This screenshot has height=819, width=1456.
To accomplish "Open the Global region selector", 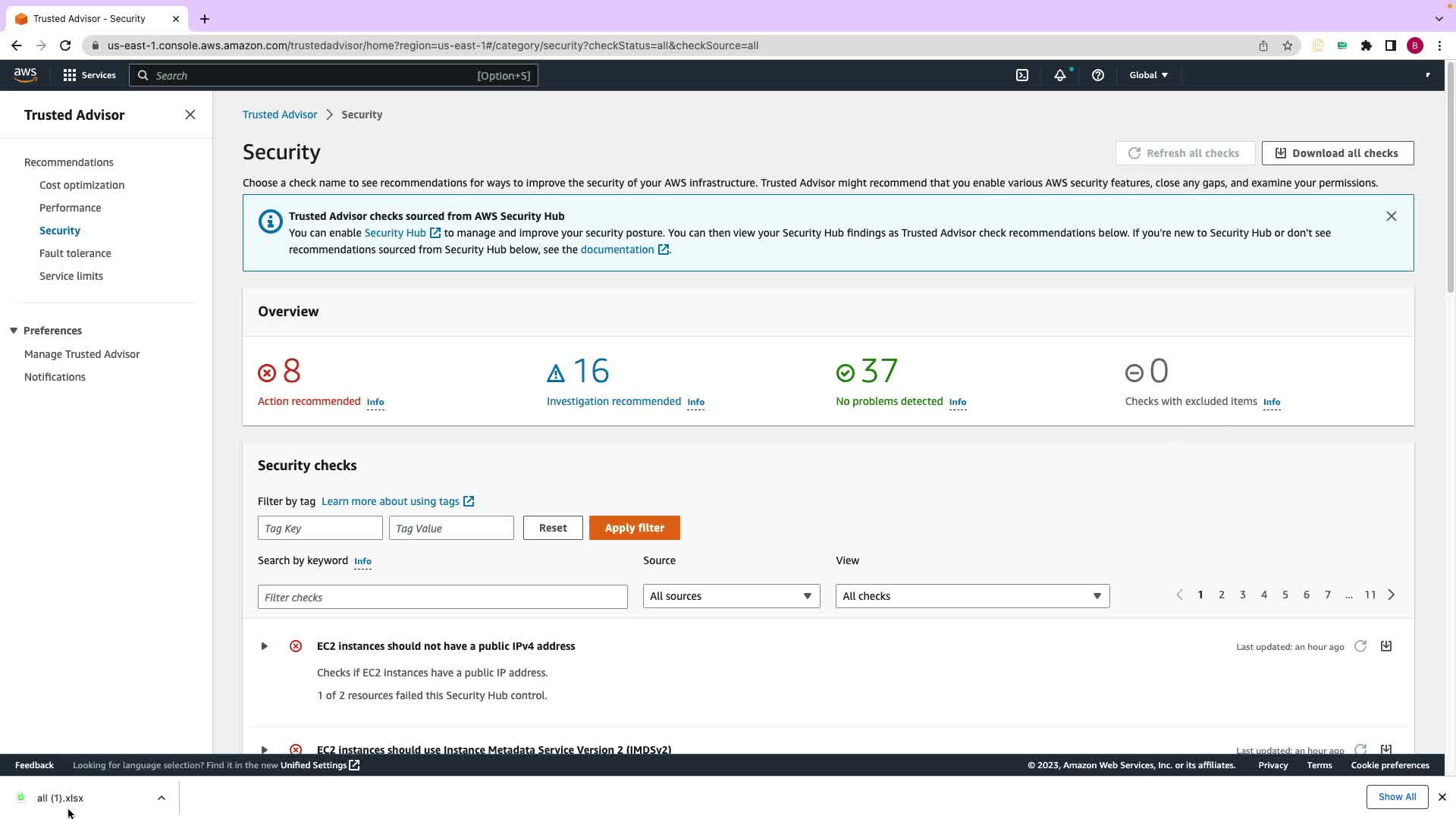I will 1148,75.
